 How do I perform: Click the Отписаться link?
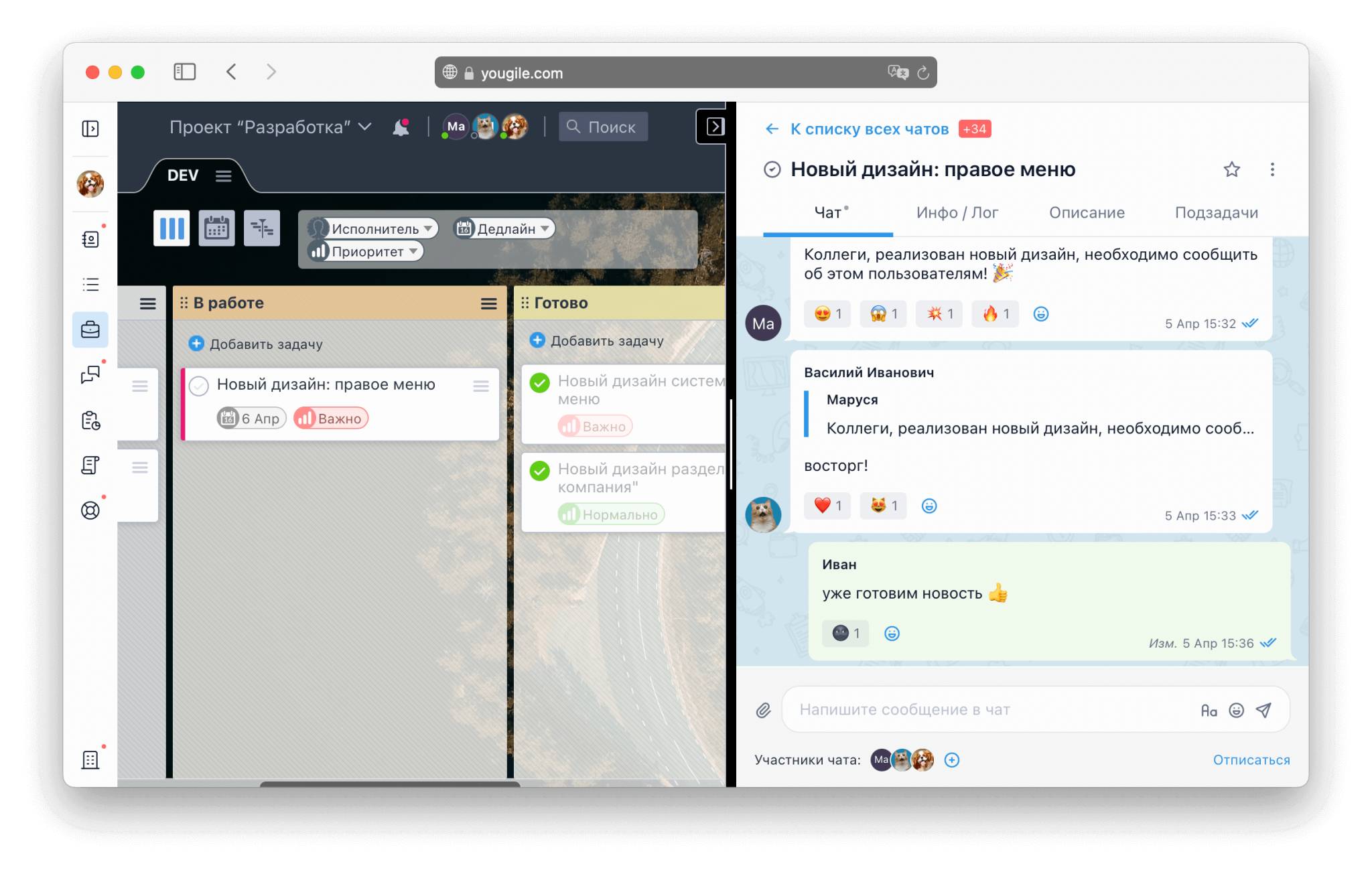point(1251,760)
